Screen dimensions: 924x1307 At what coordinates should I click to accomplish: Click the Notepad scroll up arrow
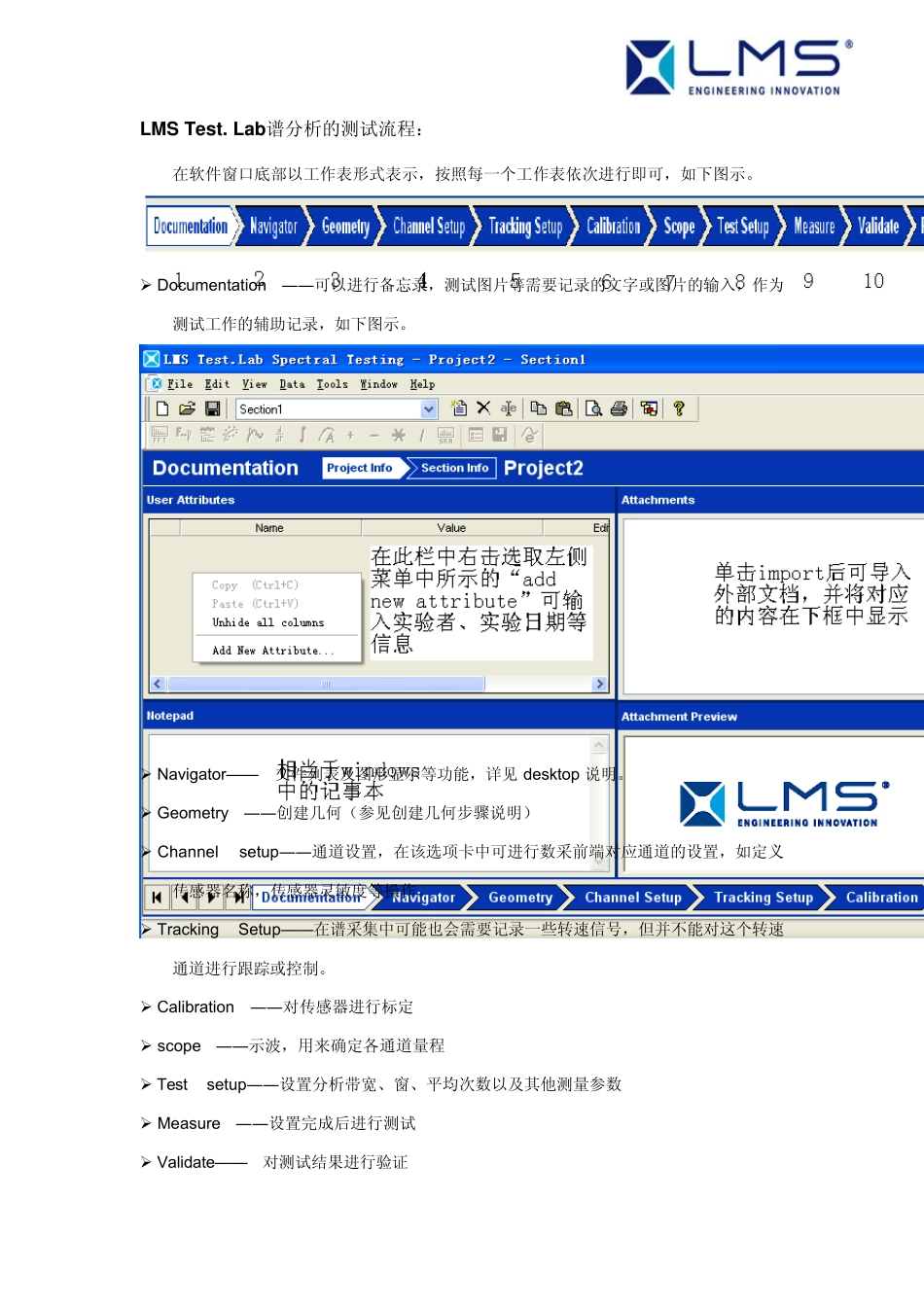coord(599,746)
